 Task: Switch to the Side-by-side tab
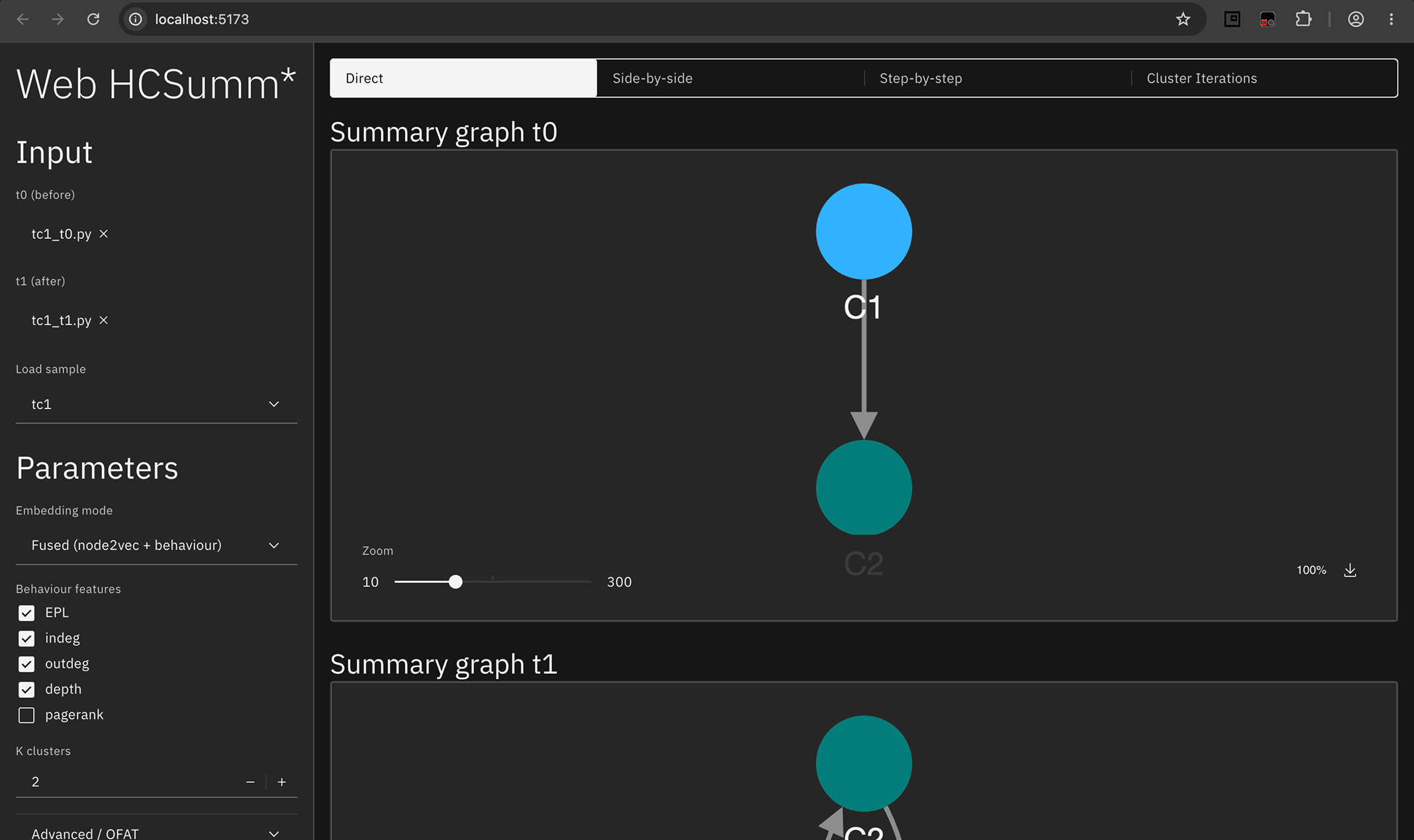pos(730,78)
